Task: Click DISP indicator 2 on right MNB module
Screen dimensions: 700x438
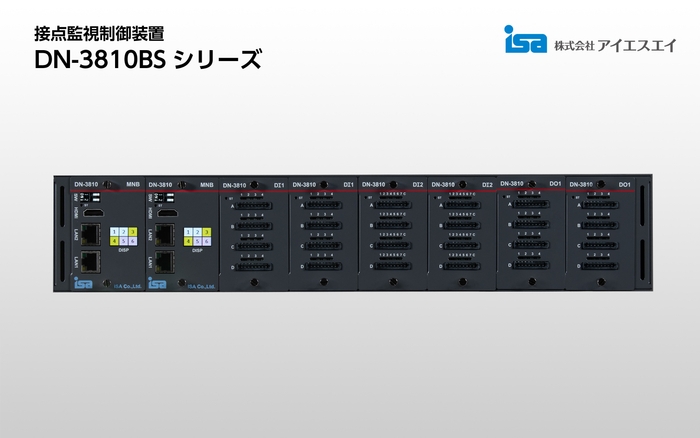Action: 197,232
